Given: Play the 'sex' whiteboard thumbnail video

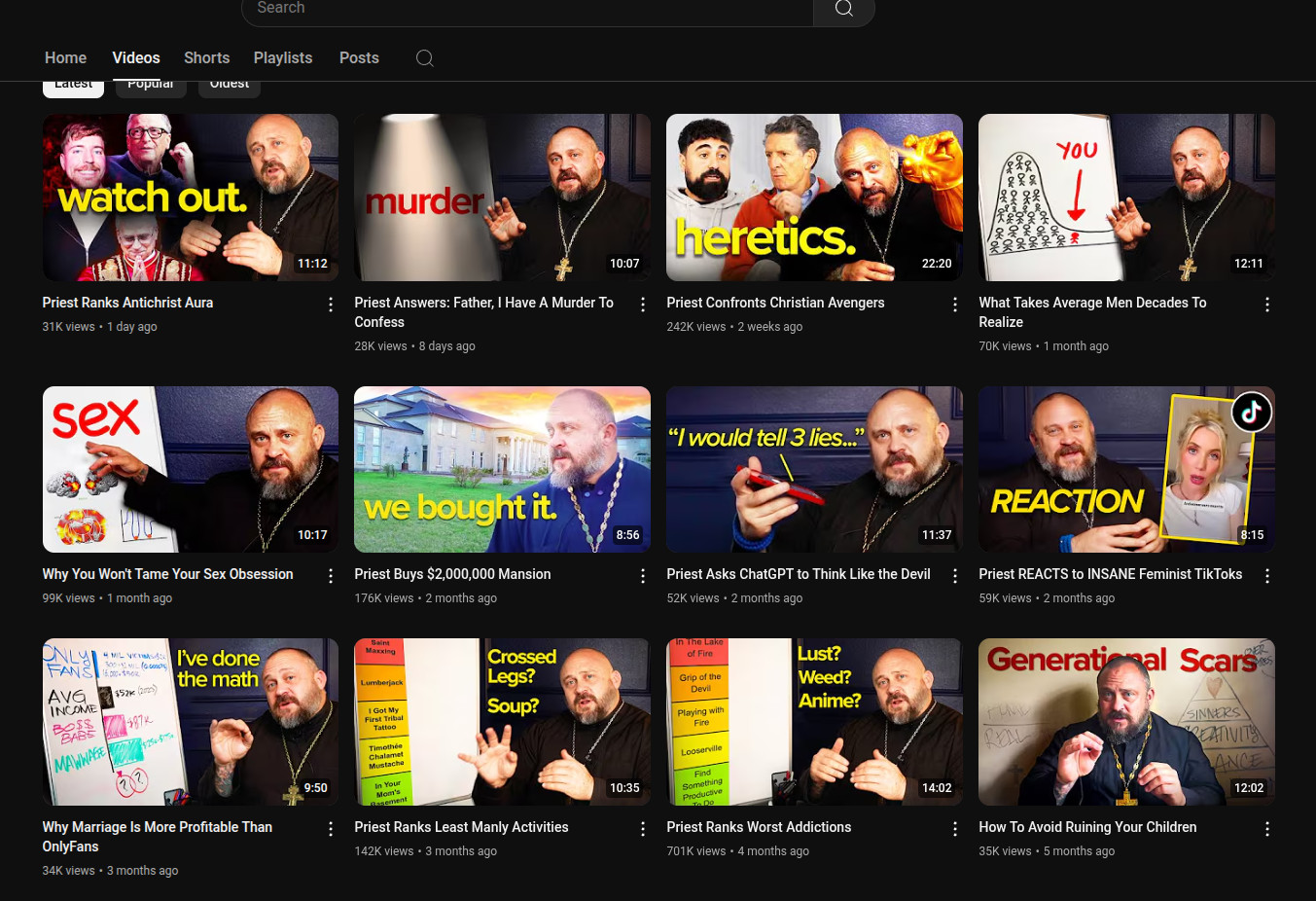Looking at the screenshot, I should 191,469.
